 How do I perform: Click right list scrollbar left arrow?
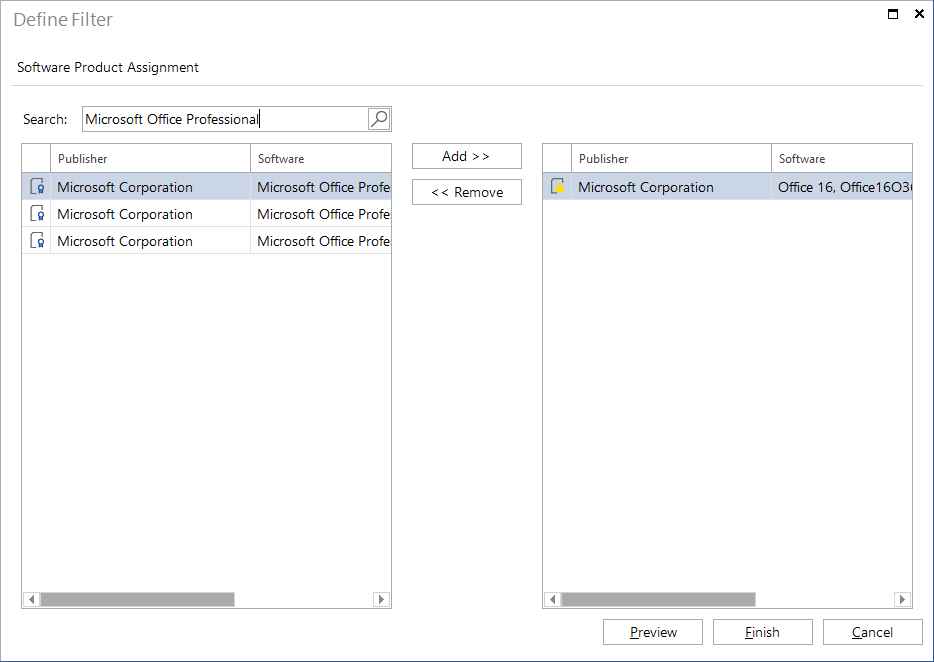pyautogui.click(x=553, y=599)
